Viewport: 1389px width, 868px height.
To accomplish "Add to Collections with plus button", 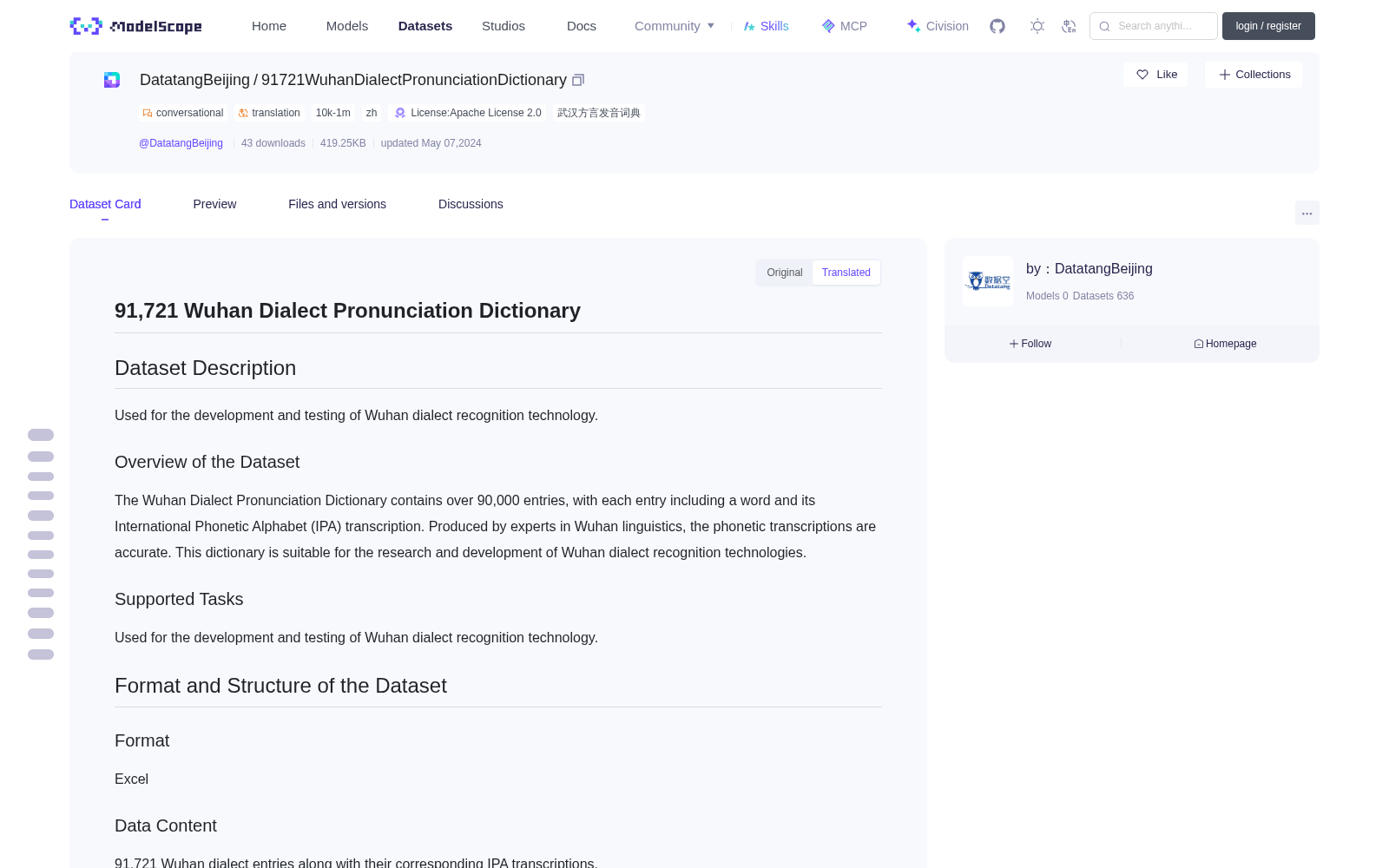I will coord(1254,75).
